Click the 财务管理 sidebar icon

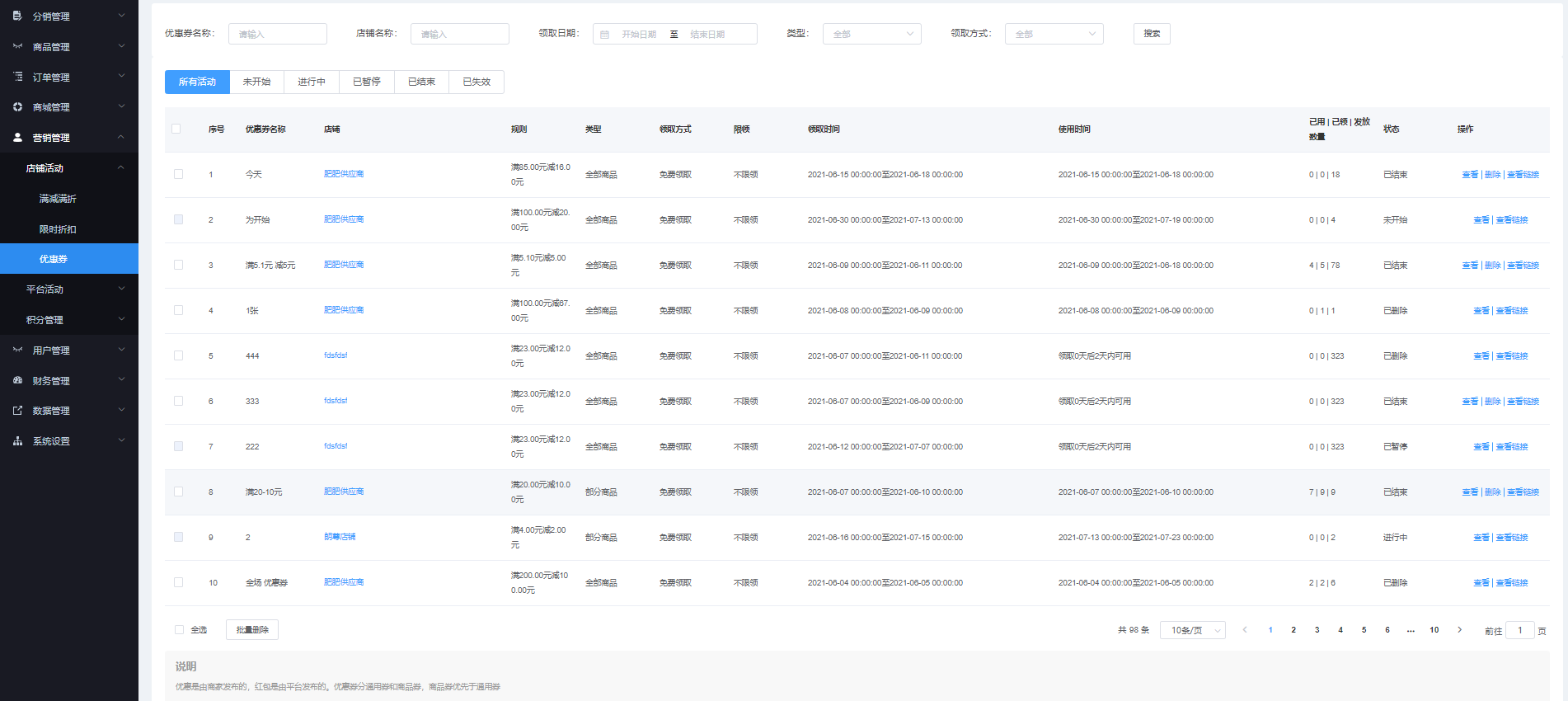pyautogui.click(x=17, y=380)
